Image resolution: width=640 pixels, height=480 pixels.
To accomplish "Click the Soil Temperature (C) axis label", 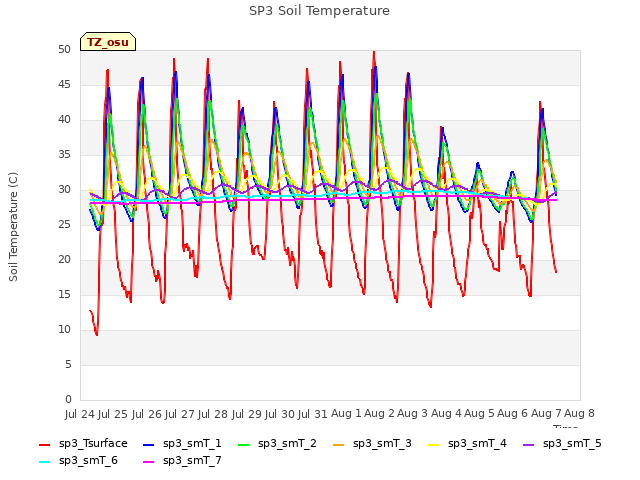I will click(13, 227).
